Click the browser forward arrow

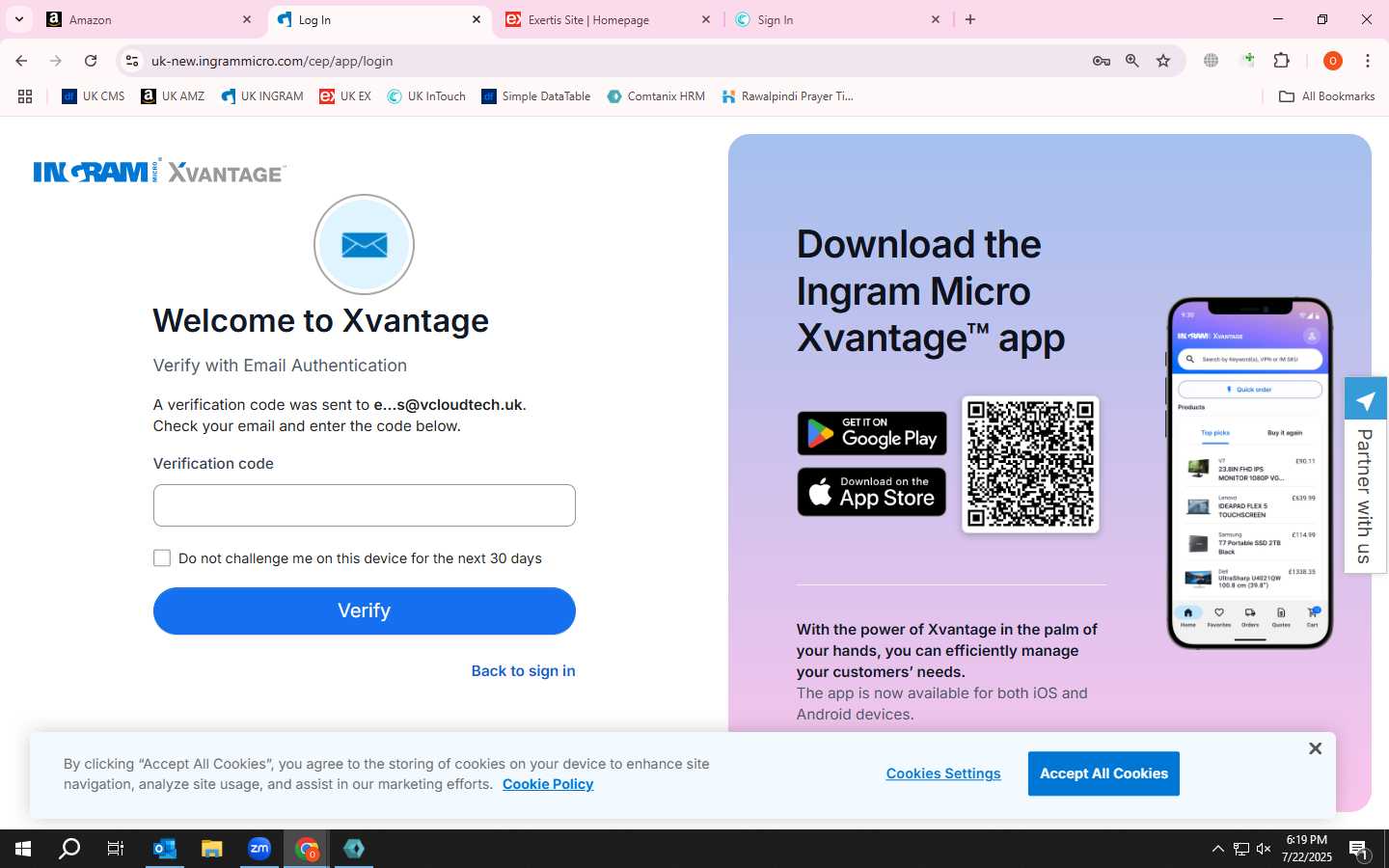tap(56, 61)
